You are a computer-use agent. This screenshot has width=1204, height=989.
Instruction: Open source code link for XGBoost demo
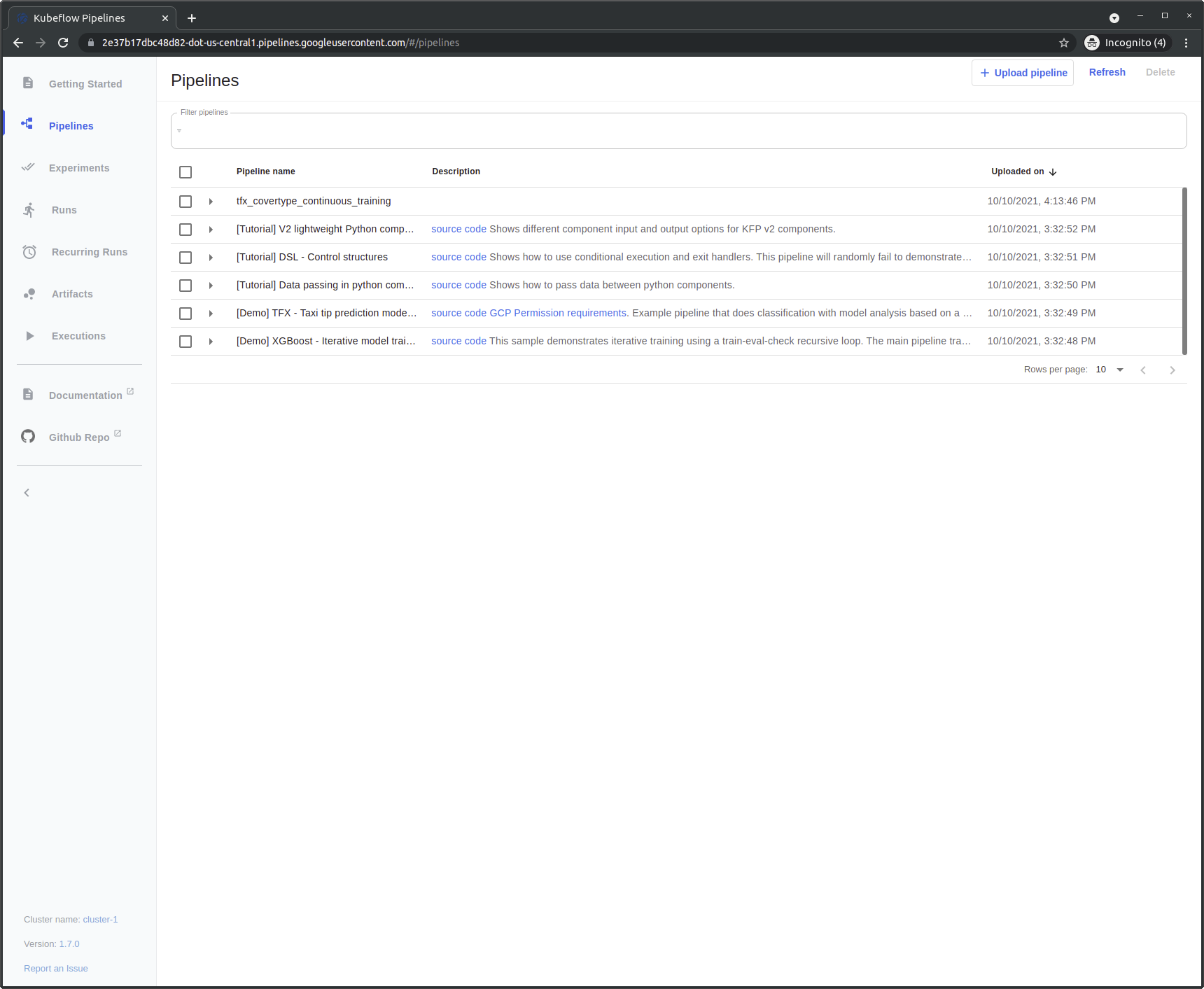click(x=458, y=341)
